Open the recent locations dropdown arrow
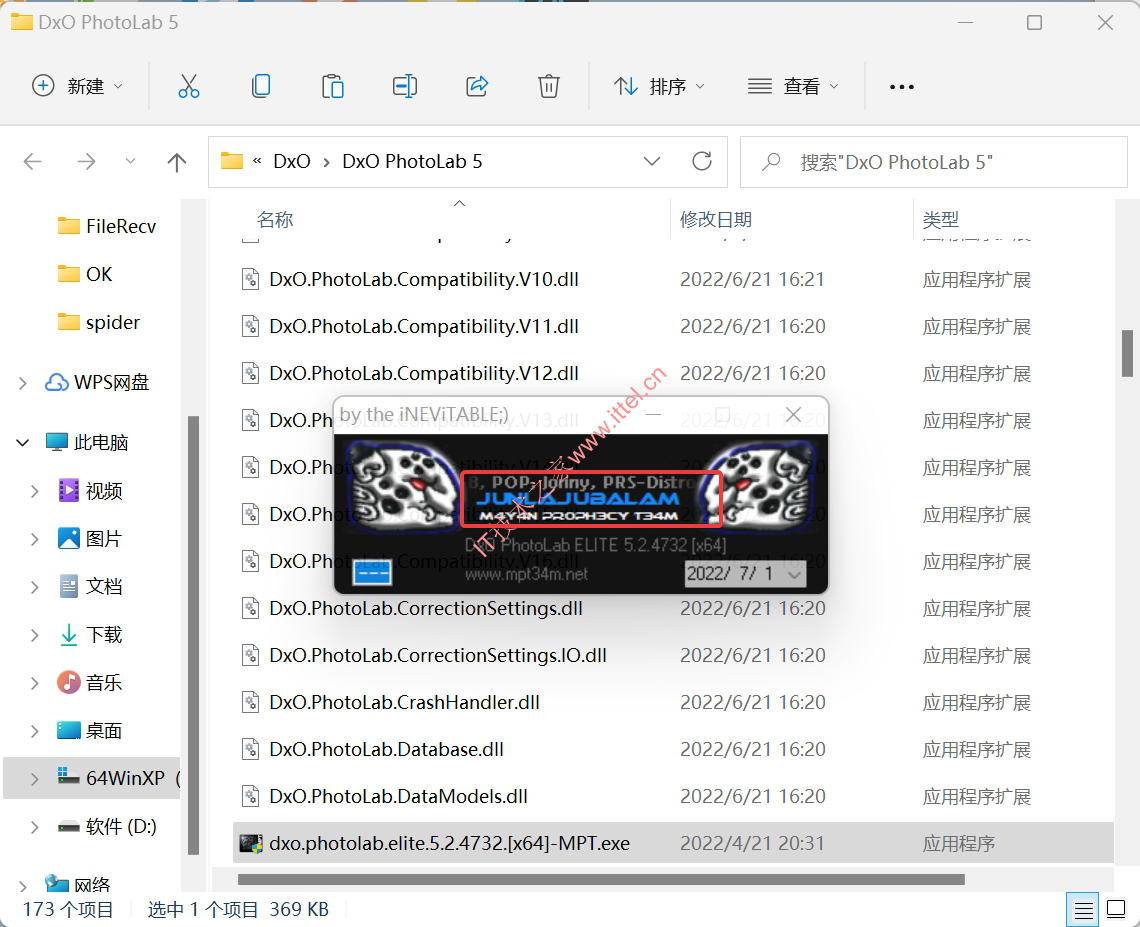 (x=130, y=161)
